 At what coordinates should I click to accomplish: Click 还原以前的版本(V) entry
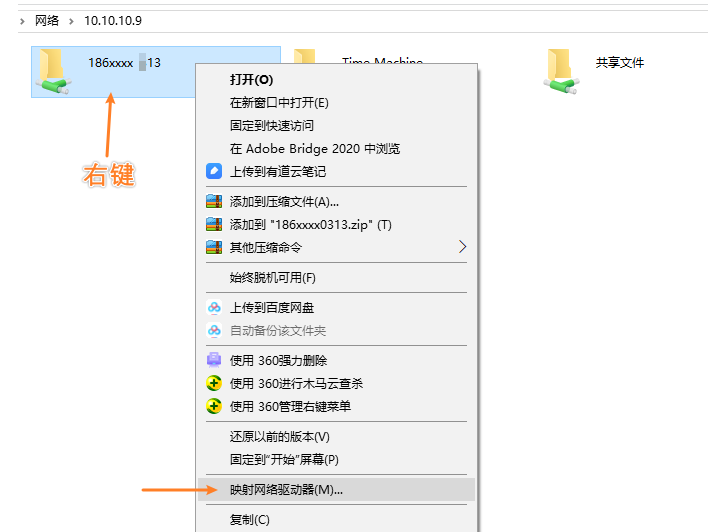(279, 437)
